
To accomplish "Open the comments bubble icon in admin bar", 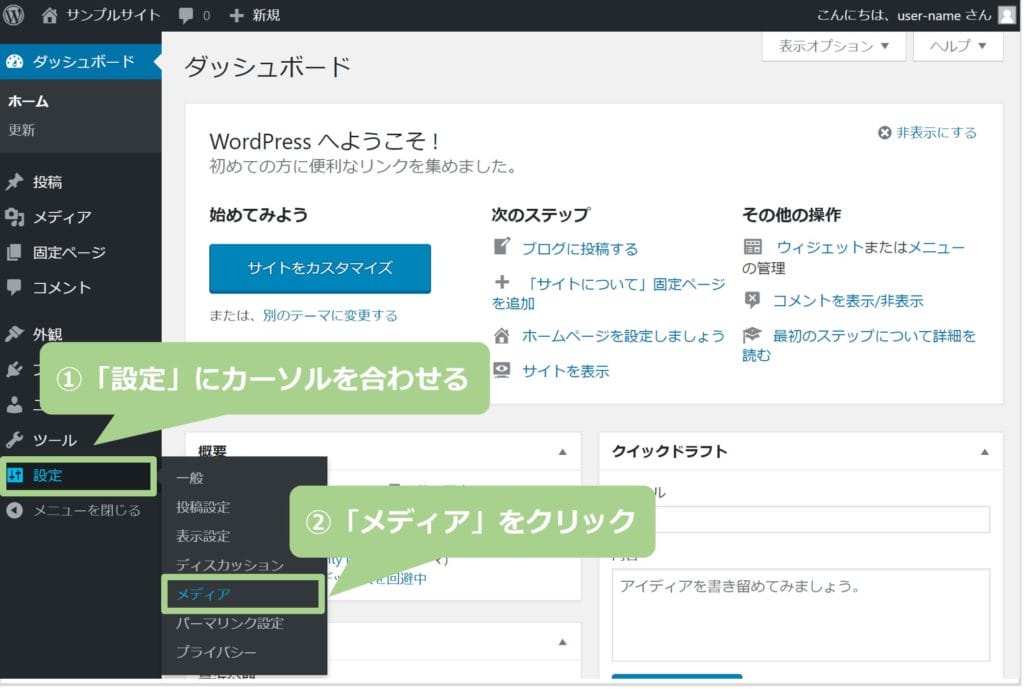I will [x=186, y=16].
